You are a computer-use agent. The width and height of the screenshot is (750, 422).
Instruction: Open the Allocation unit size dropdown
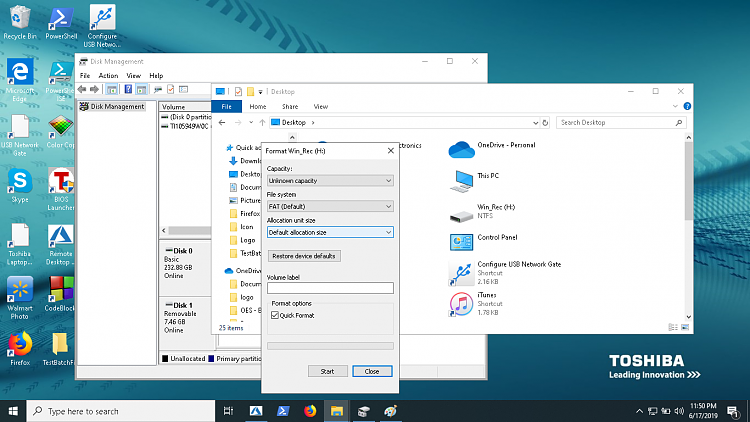tap(330, 232)
